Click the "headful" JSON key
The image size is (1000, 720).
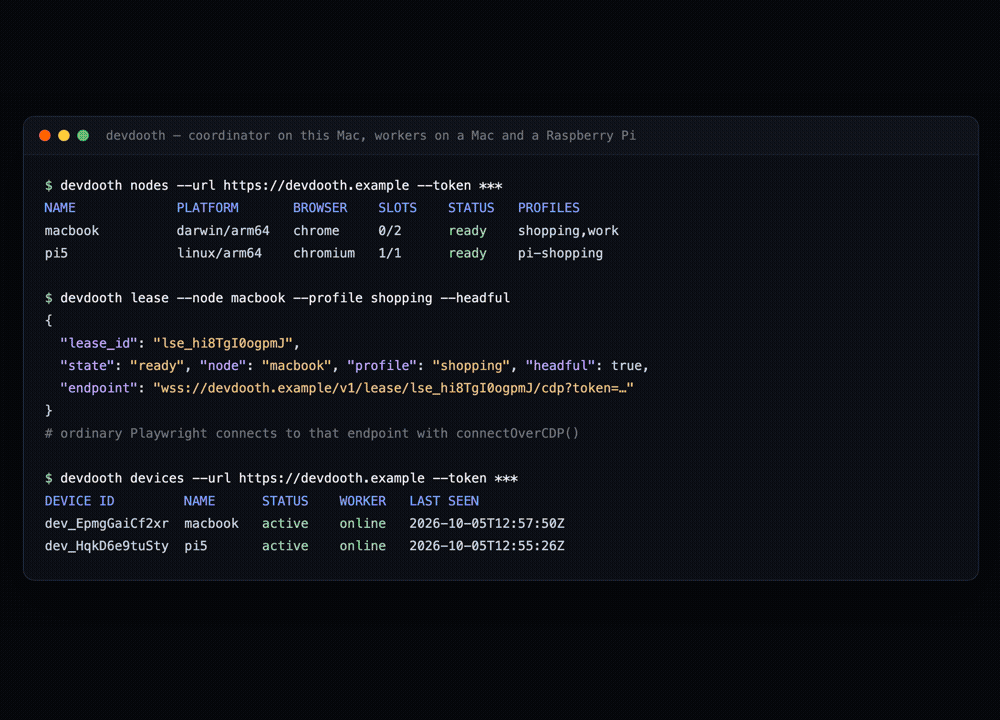[x=560, y=365]
